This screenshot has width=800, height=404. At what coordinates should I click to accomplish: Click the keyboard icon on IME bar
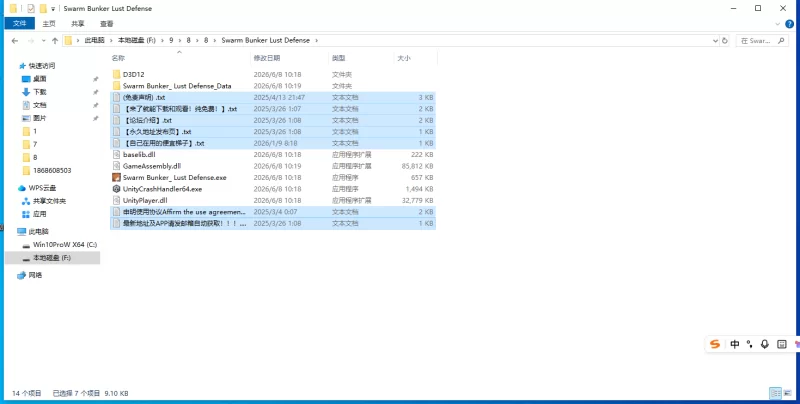(782, 344)
